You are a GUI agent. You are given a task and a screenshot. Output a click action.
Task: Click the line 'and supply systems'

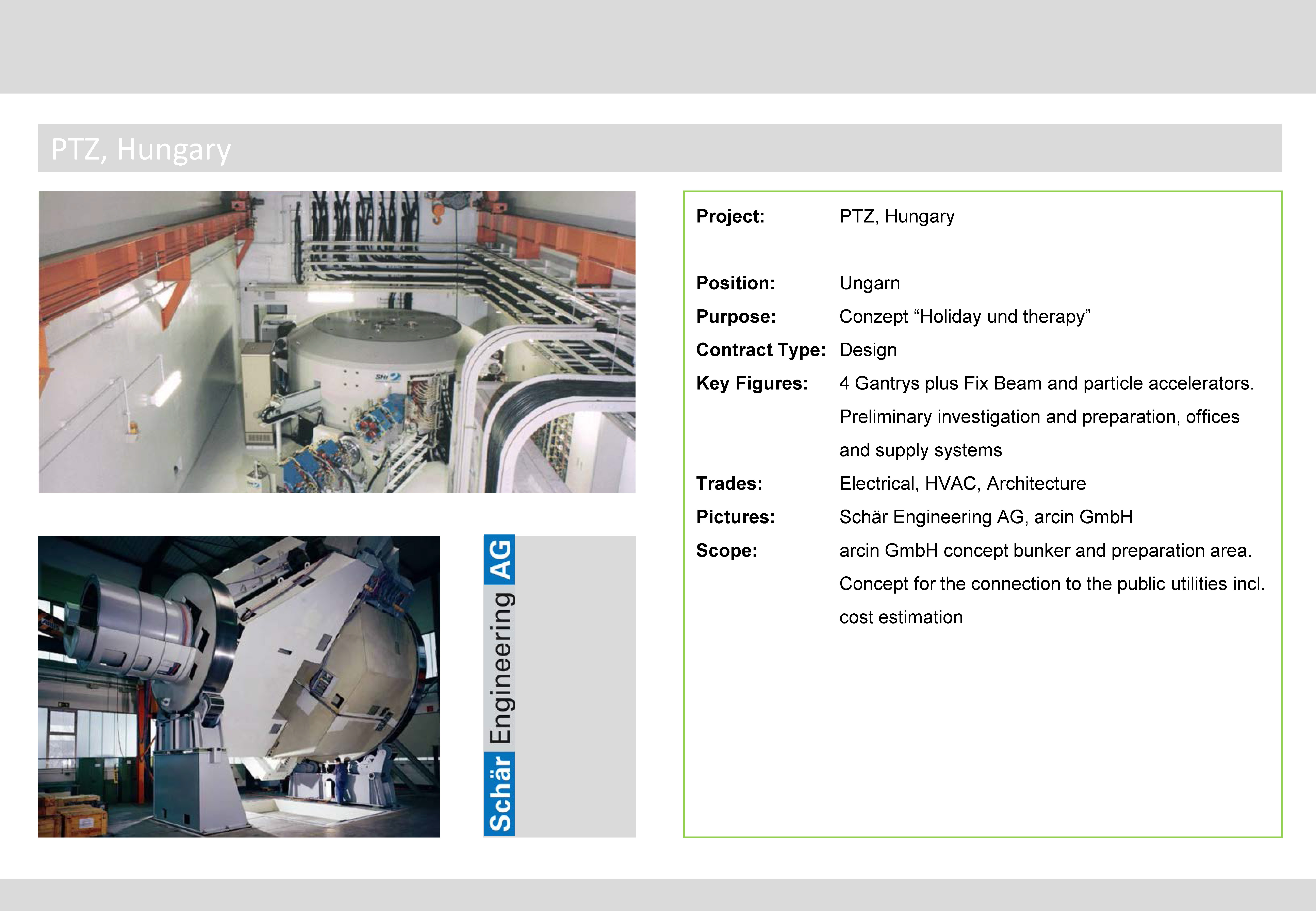[x=921, y=450]
